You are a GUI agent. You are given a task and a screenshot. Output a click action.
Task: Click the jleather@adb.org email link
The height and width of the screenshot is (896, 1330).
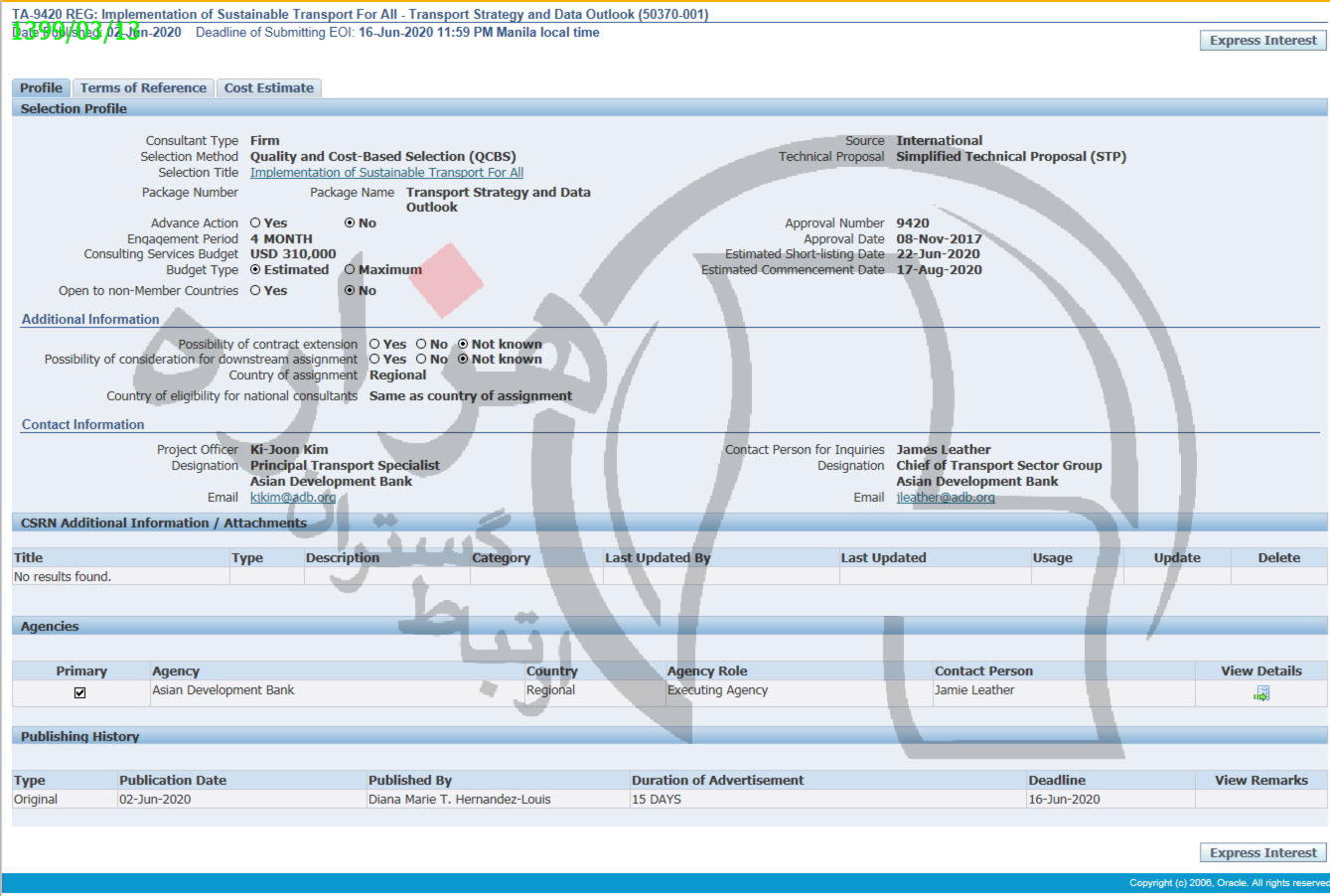945,498
